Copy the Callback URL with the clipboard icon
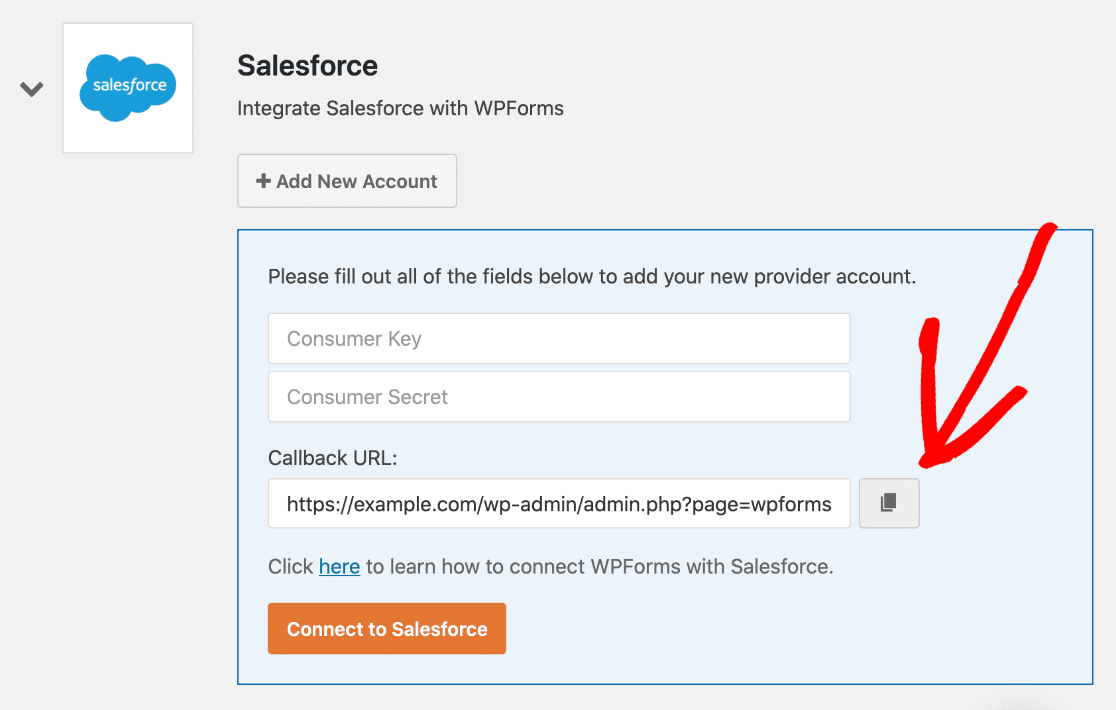 pos(888,504)
